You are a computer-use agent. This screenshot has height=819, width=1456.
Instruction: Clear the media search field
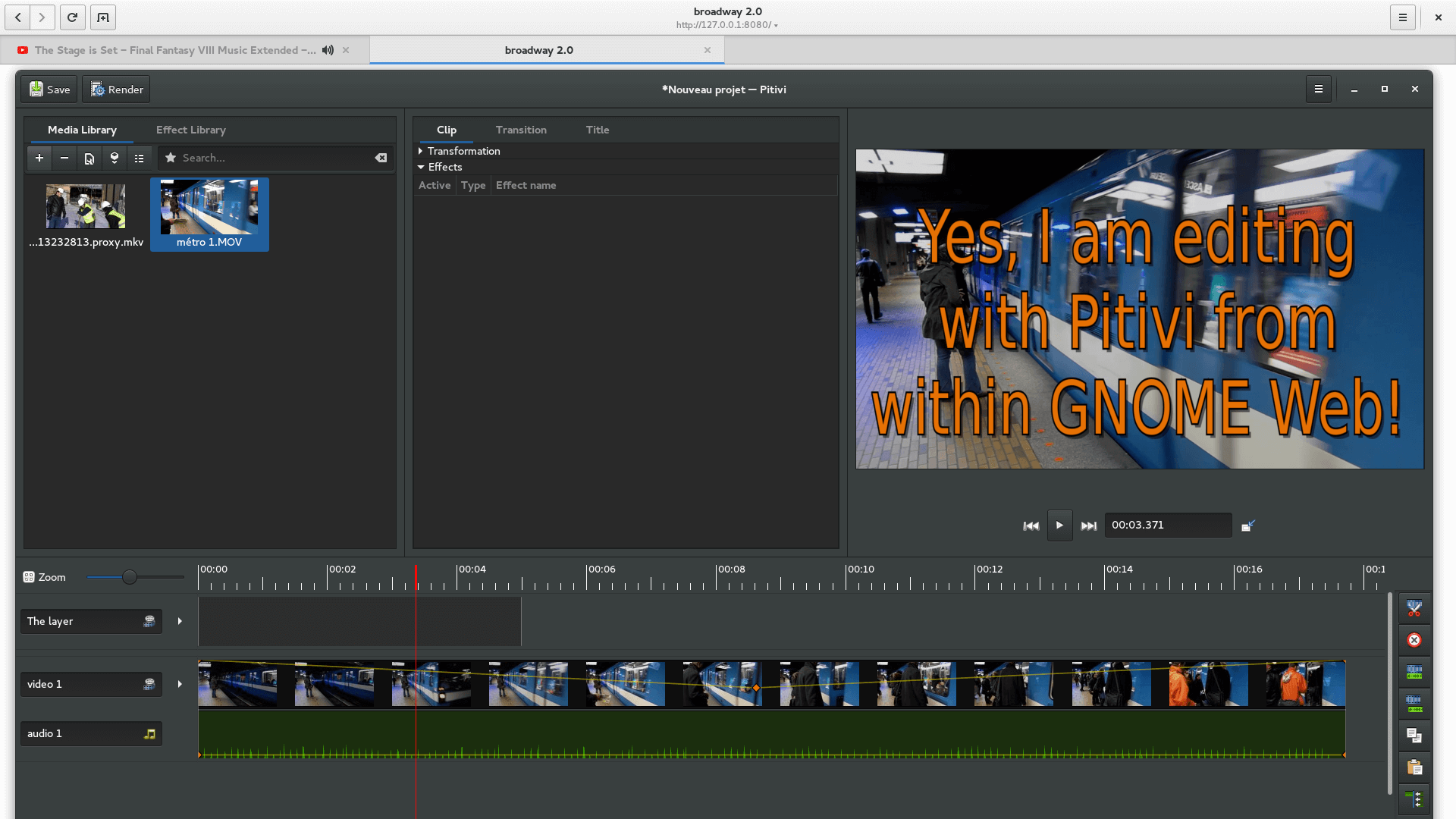[x=381, y=158]
